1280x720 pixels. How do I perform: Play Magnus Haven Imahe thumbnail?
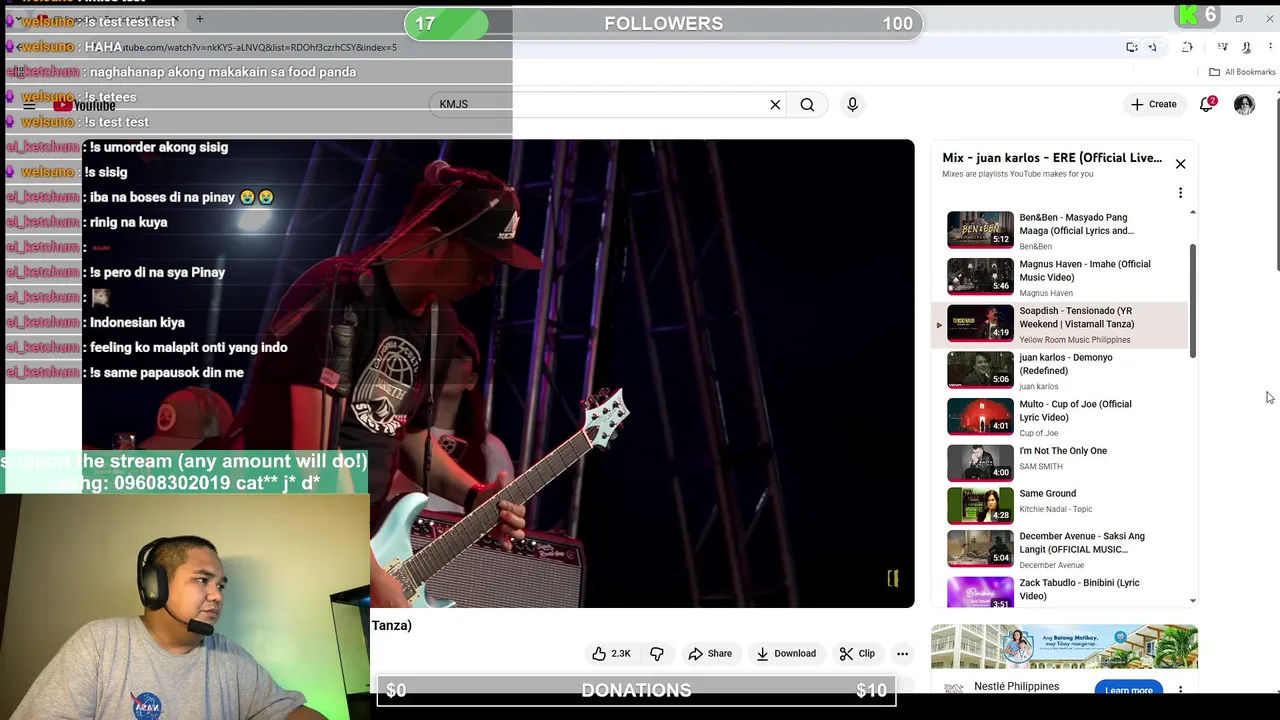[980, 276]
